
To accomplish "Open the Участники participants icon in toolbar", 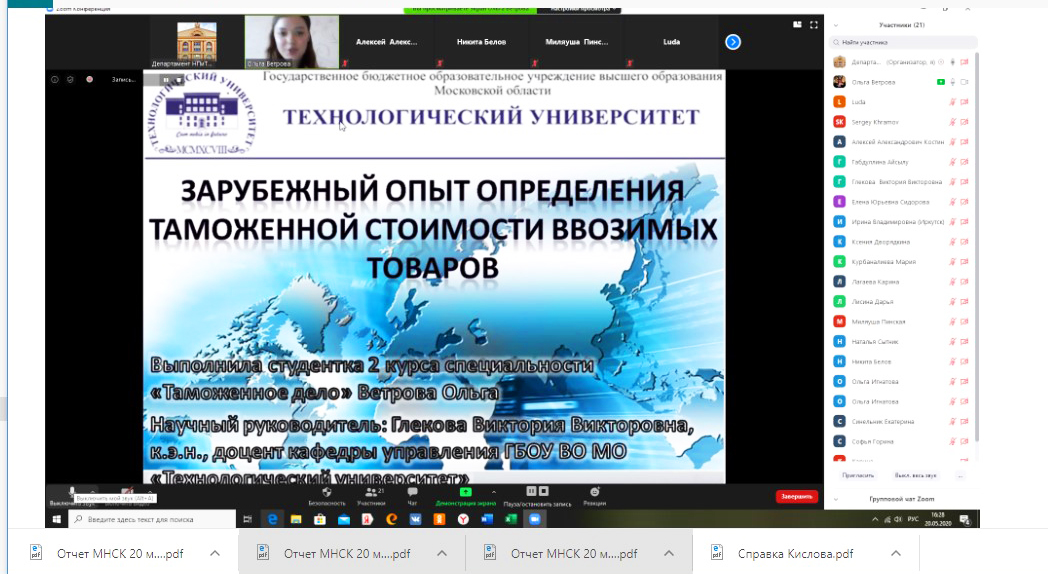I will pyautogui.click(x=370, y=492).
